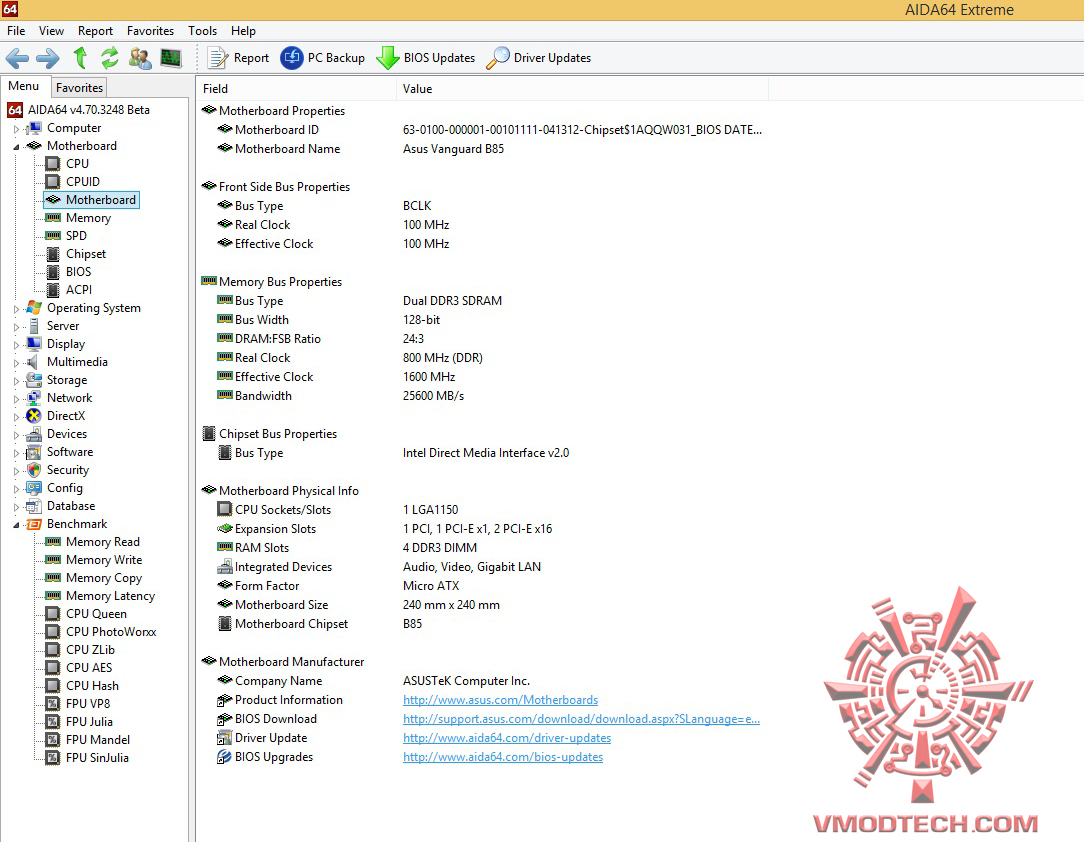
Task: Click the green up-level arrow icon
Action: tap(80, 58)
